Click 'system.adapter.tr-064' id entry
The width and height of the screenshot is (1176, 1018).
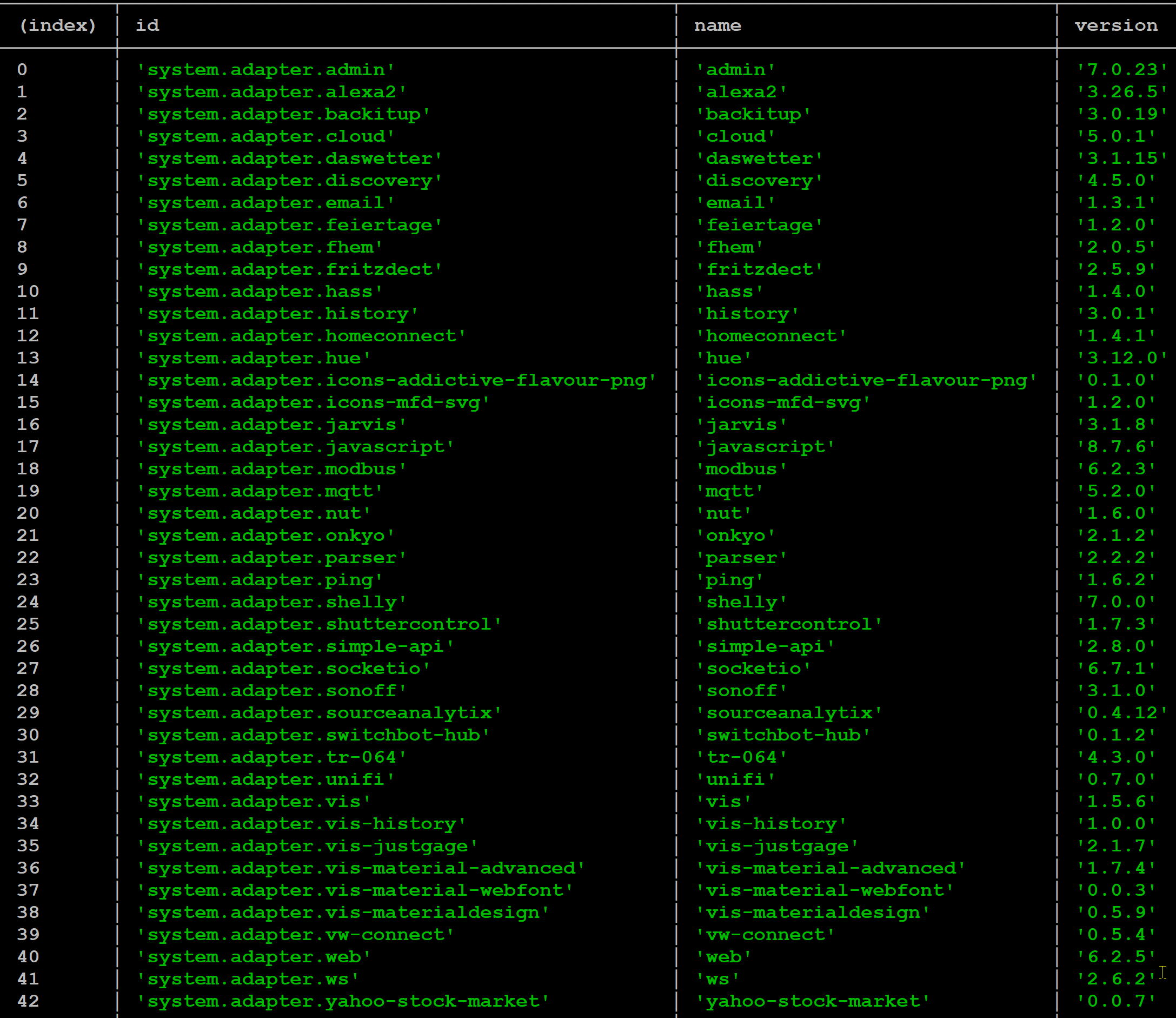pos(271,757)
